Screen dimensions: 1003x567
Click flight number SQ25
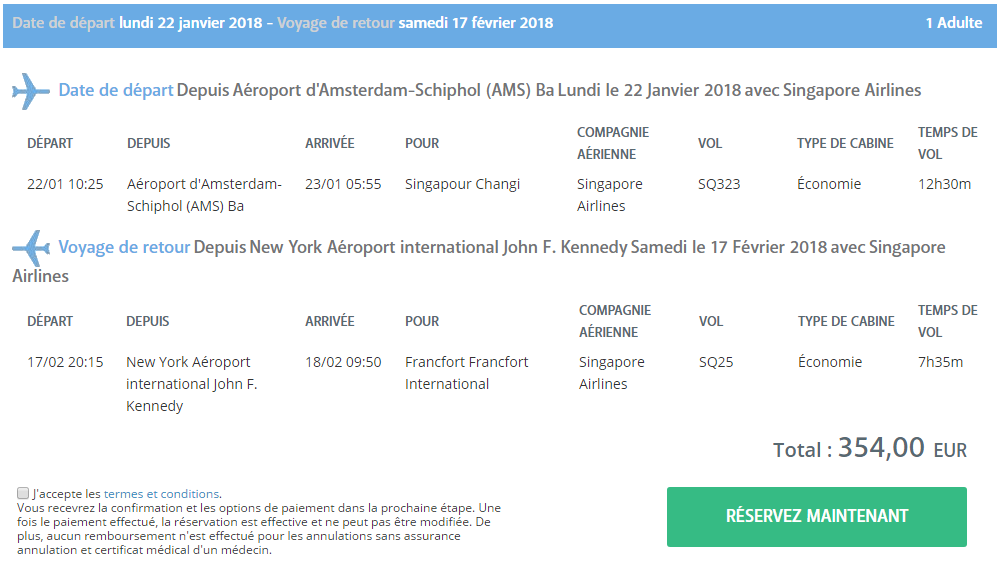(x=716, y=362)
